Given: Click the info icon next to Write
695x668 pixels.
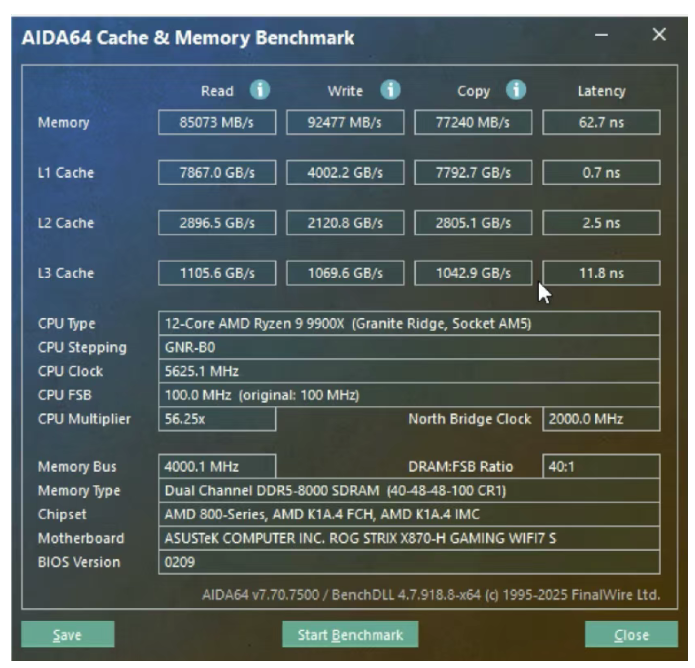Looking at the screenshot, I should [390, 90].
